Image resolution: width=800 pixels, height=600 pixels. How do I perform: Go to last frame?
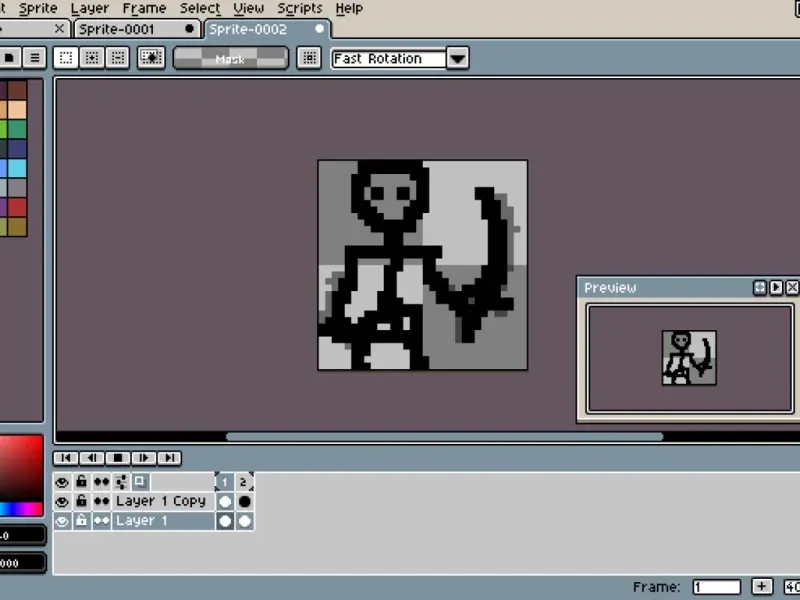[x=170, y=458]
